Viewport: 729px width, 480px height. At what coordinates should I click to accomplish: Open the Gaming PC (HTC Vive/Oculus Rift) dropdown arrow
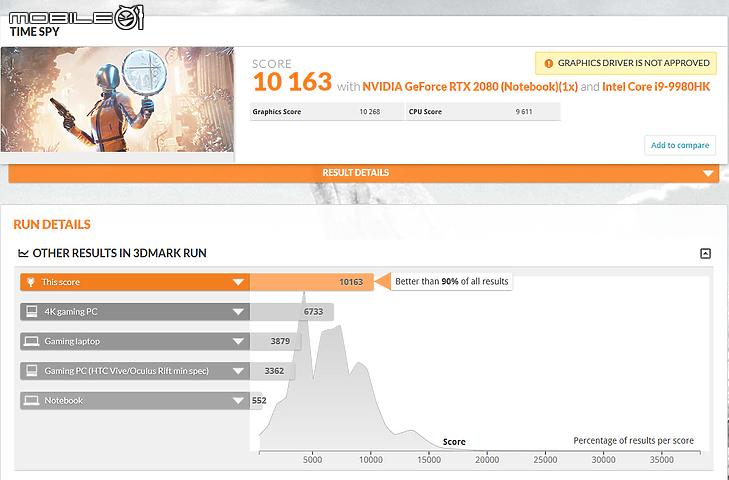pyautogui.click(x=238, y=371)
